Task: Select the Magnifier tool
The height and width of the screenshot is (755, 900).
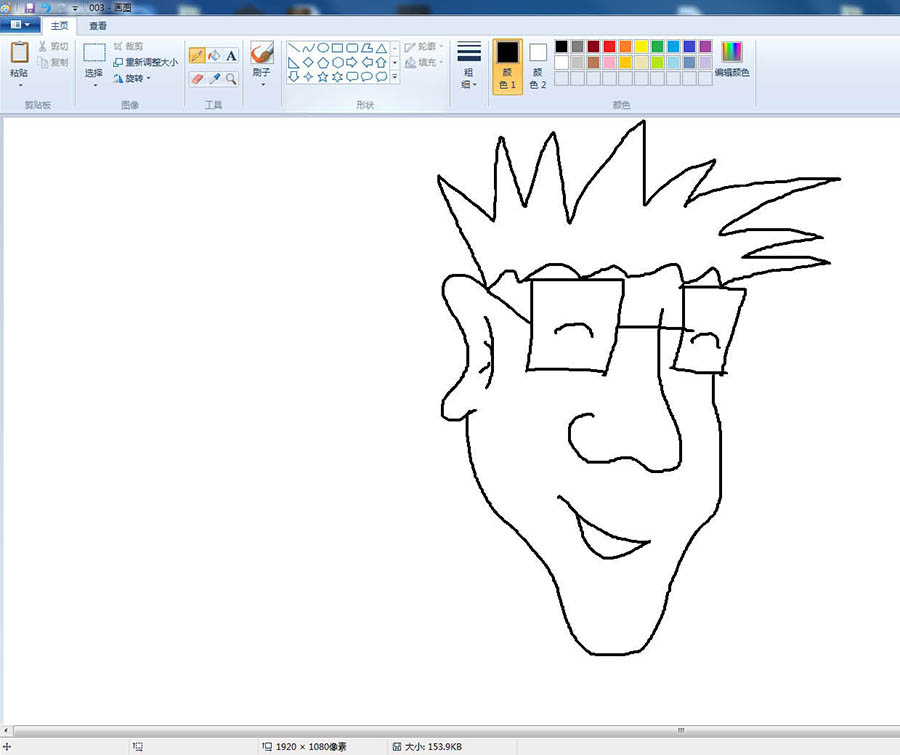Action: click(x=231, y=79)
